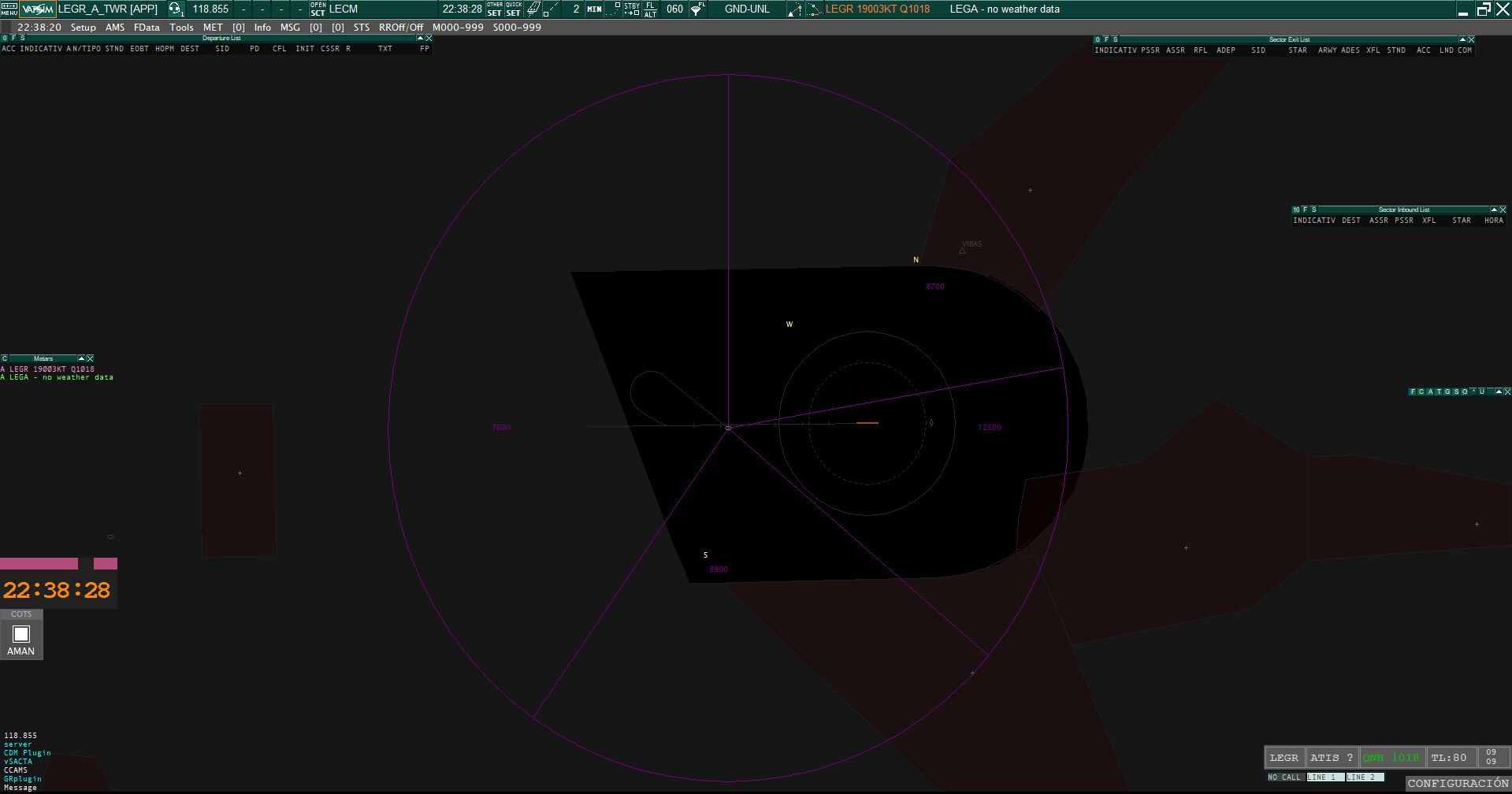Toggle RROff/Off range rings setting
1512x794 pixels.
[401, 28]
